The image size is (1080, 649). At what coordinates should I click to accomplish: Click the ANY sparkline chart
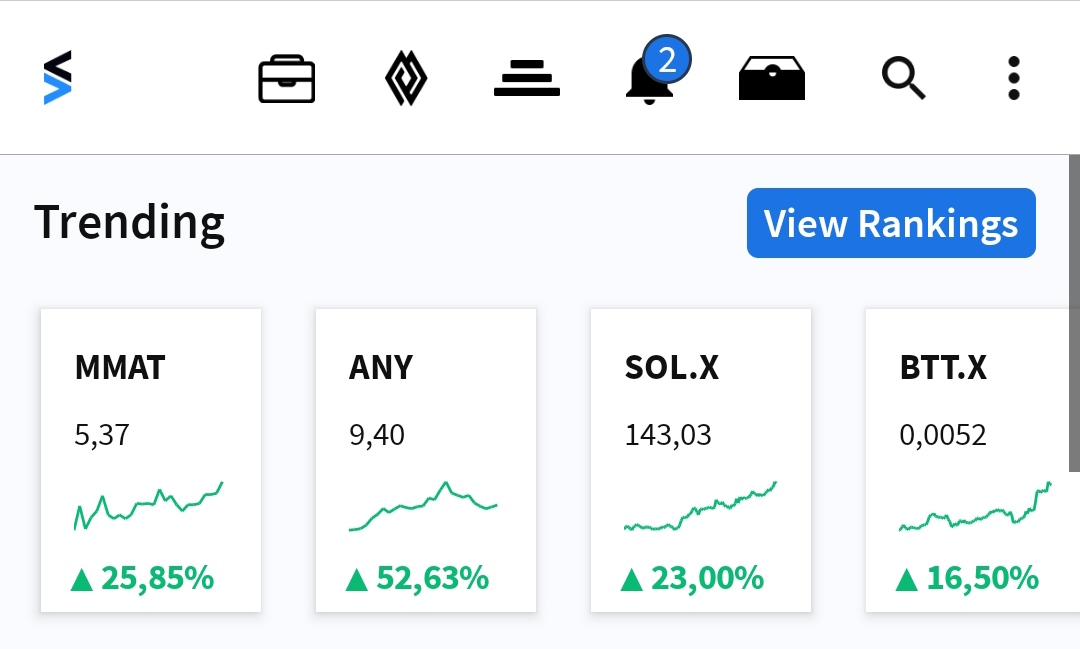pyautogui.click(x=423, y=507)
